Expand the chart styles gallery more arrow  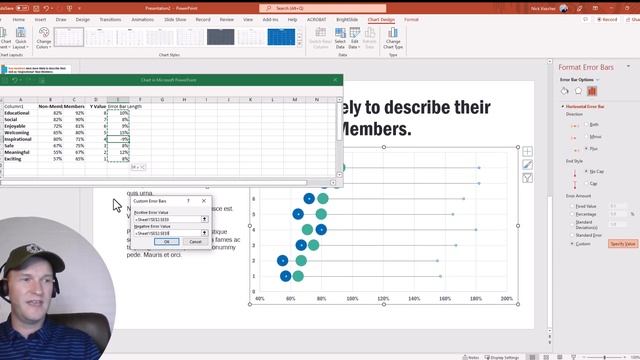point(300,44)
